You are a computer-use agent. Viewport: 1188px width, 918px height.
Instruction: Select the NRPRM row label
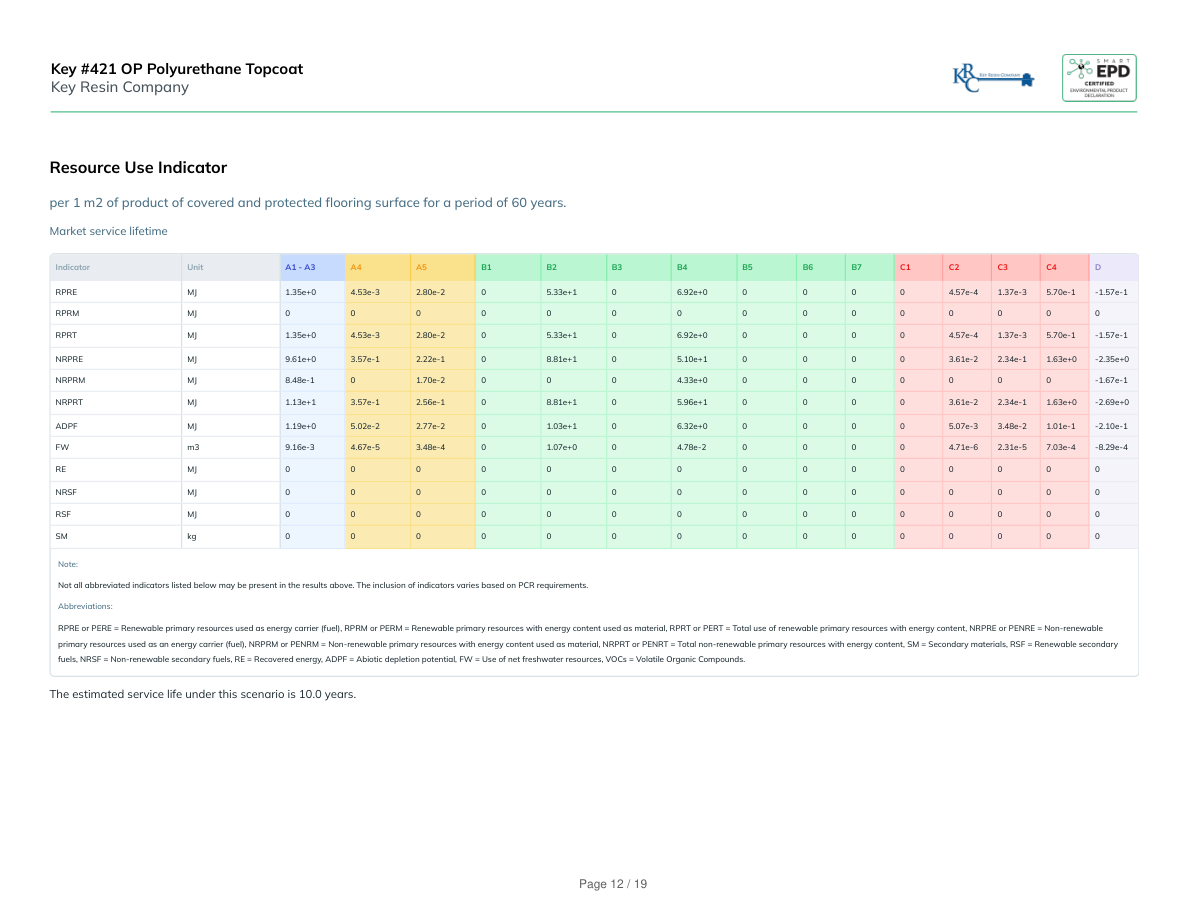tap(70, 380)
